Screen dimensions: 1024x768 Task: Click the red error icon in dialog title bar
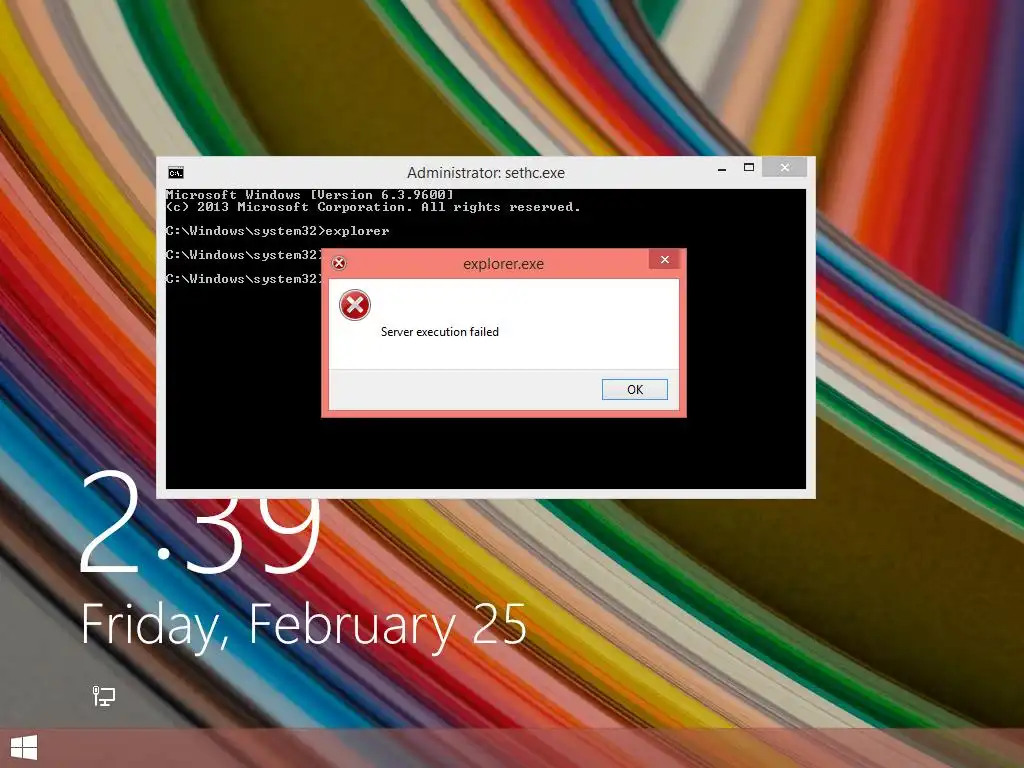[x=339, y=263]
